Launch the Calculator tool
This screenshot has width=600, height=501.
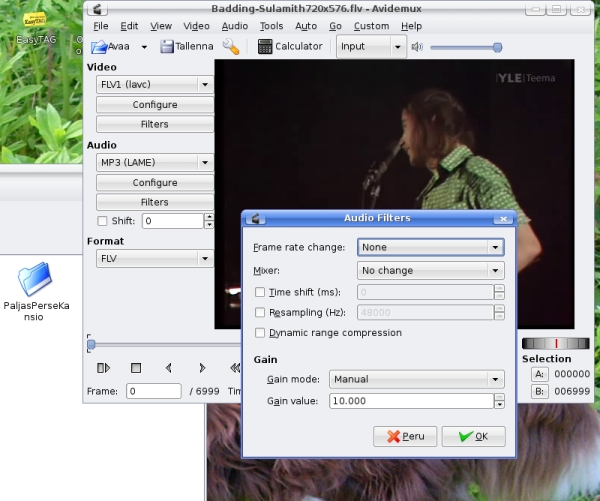point(290,46)
